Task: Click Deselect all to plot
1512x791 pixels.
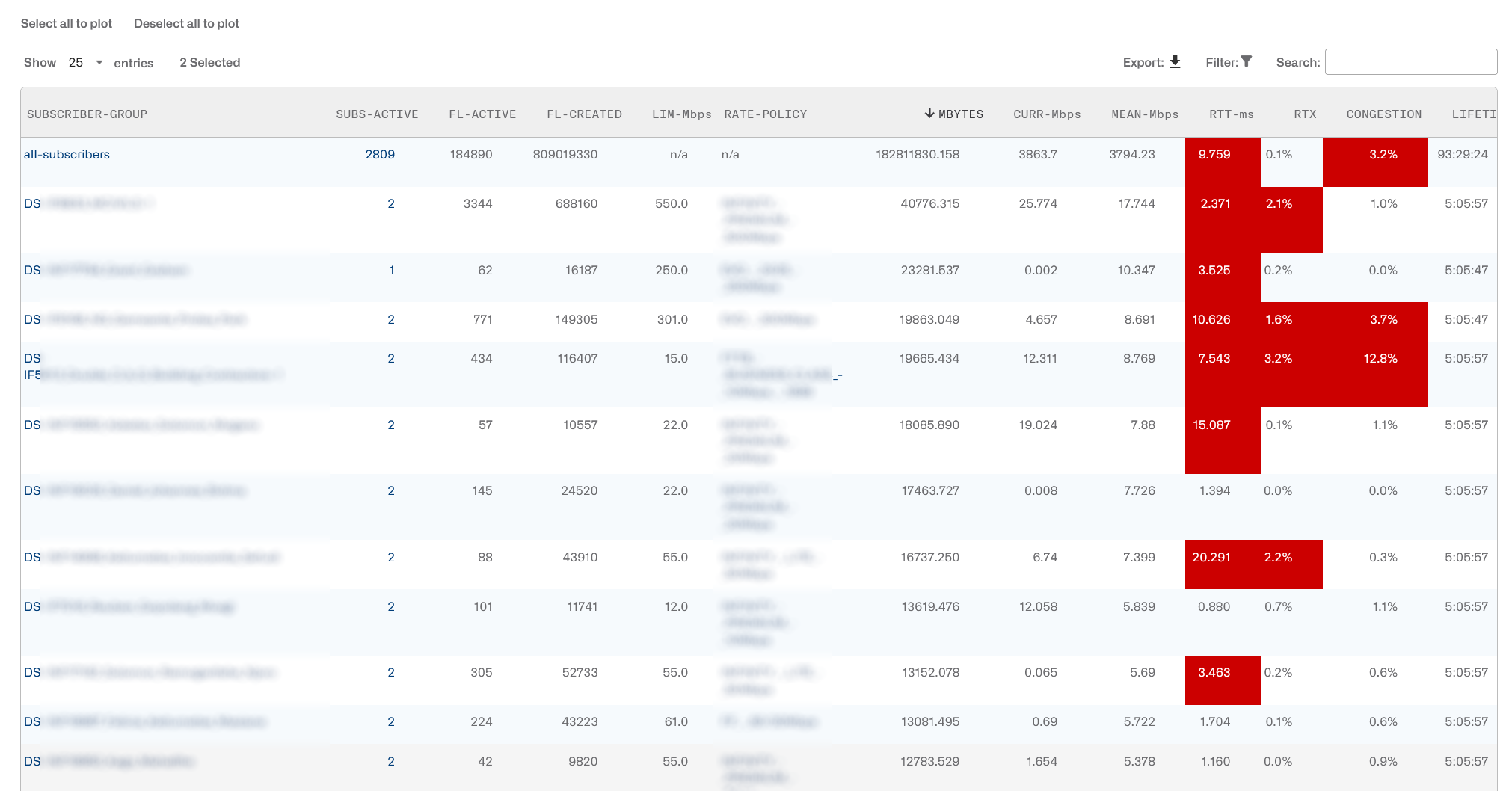Action: click(186, 23)
